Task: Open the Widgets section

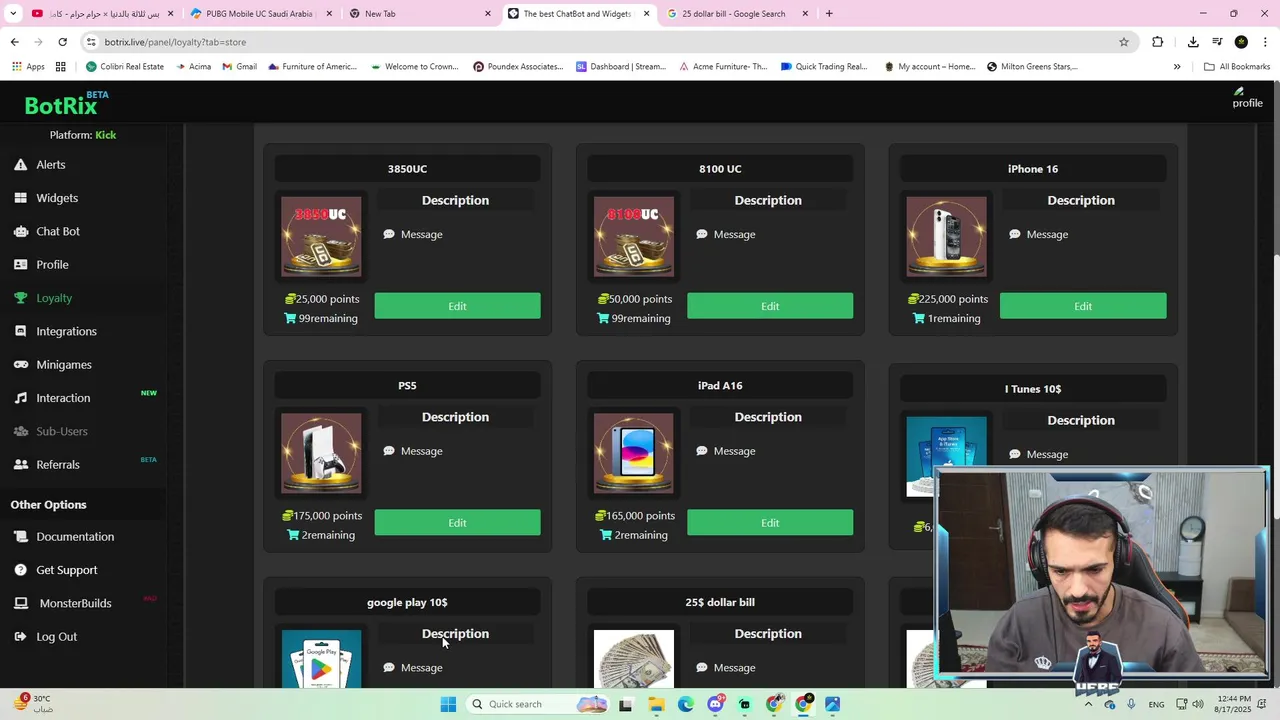Action: click(x=56, y=198)
